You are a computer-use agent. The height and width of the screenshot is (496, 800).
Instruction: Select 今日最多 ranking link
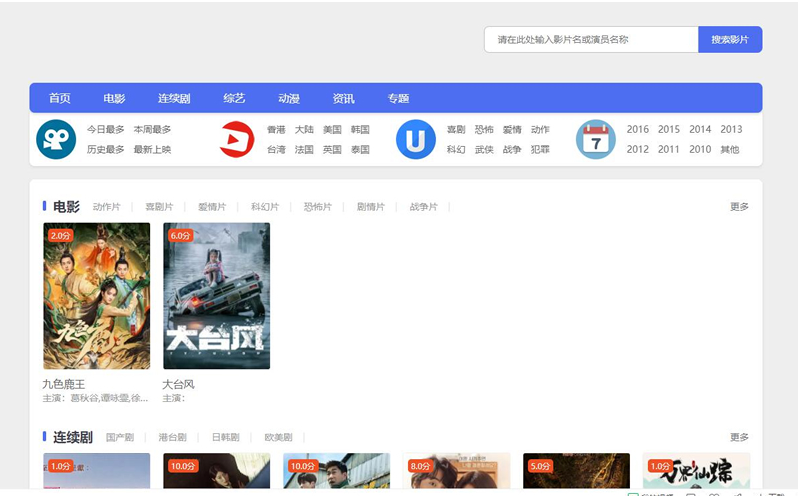pos(106,130)
